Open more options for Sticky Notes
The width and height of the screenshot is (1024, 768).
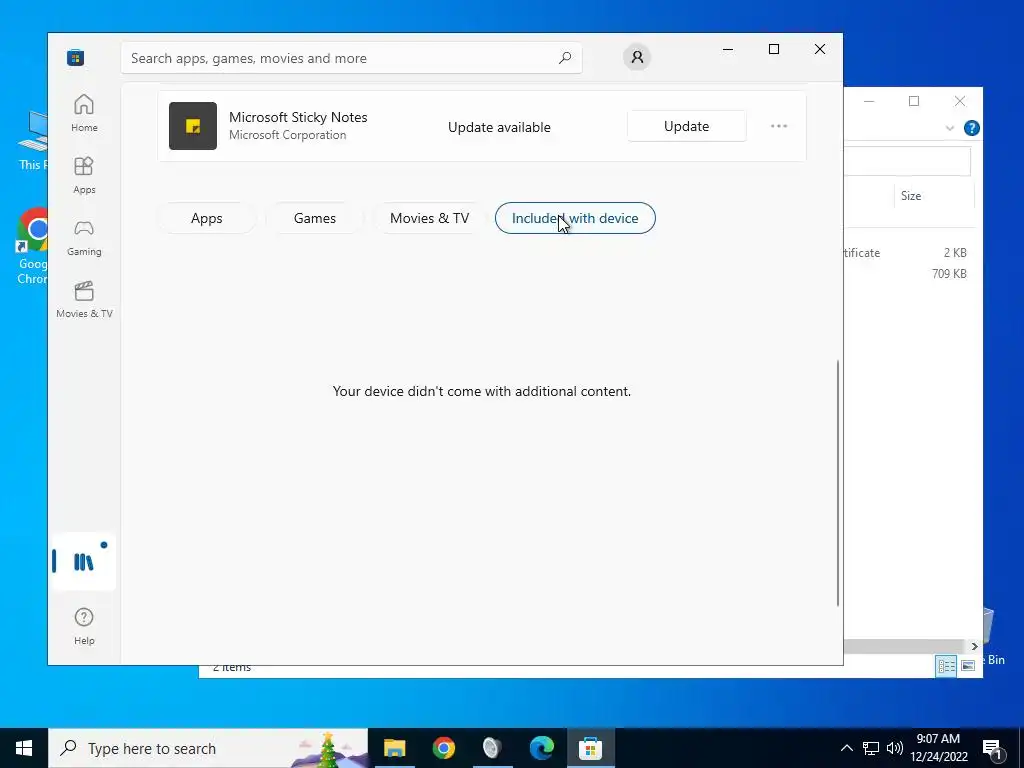coord(778,126)
